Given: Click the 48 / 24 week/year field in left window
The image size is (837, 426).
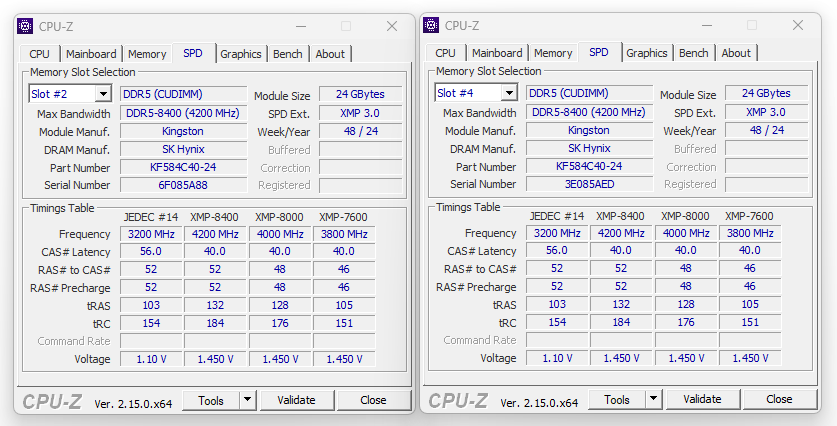Looking at the screenshot, I should (360, 131).
